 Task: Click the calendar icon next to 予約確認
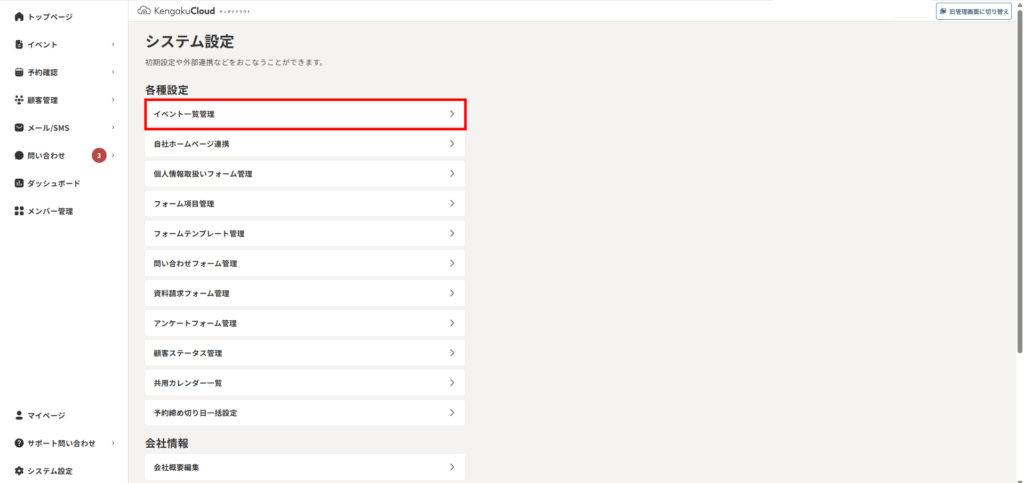click(x=19, y=72)
